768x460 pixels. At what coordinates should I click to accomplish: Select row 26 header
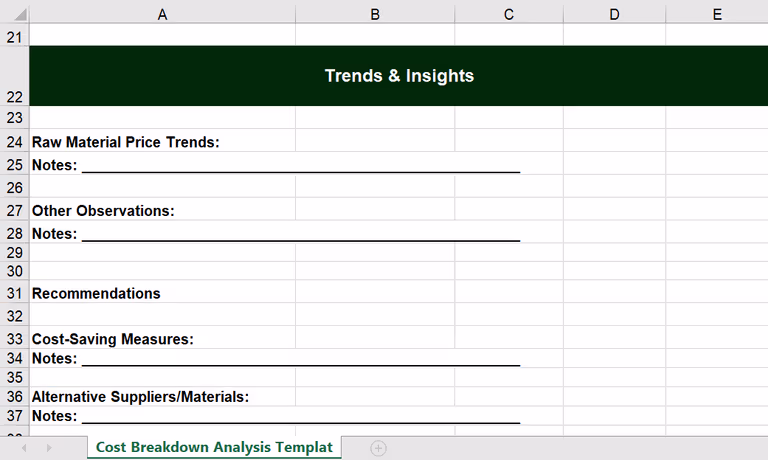15,187
